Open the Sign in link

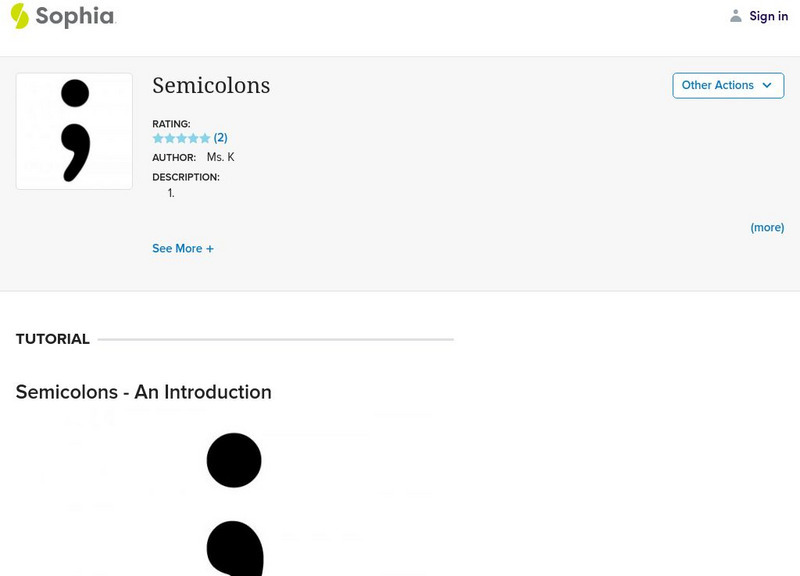click(768, 16)
